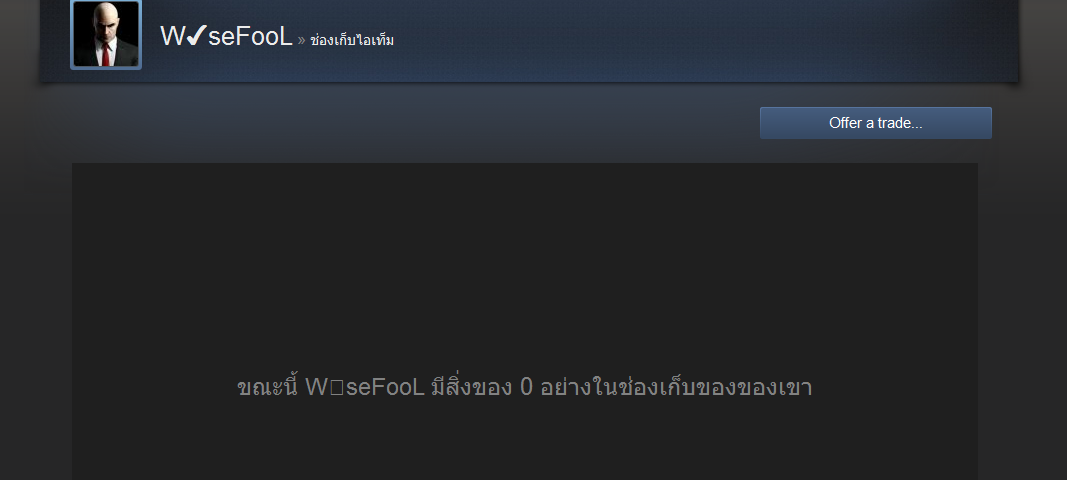Click the number 0 in inventory message
The image size is (1067, 480).
point(526,387)
